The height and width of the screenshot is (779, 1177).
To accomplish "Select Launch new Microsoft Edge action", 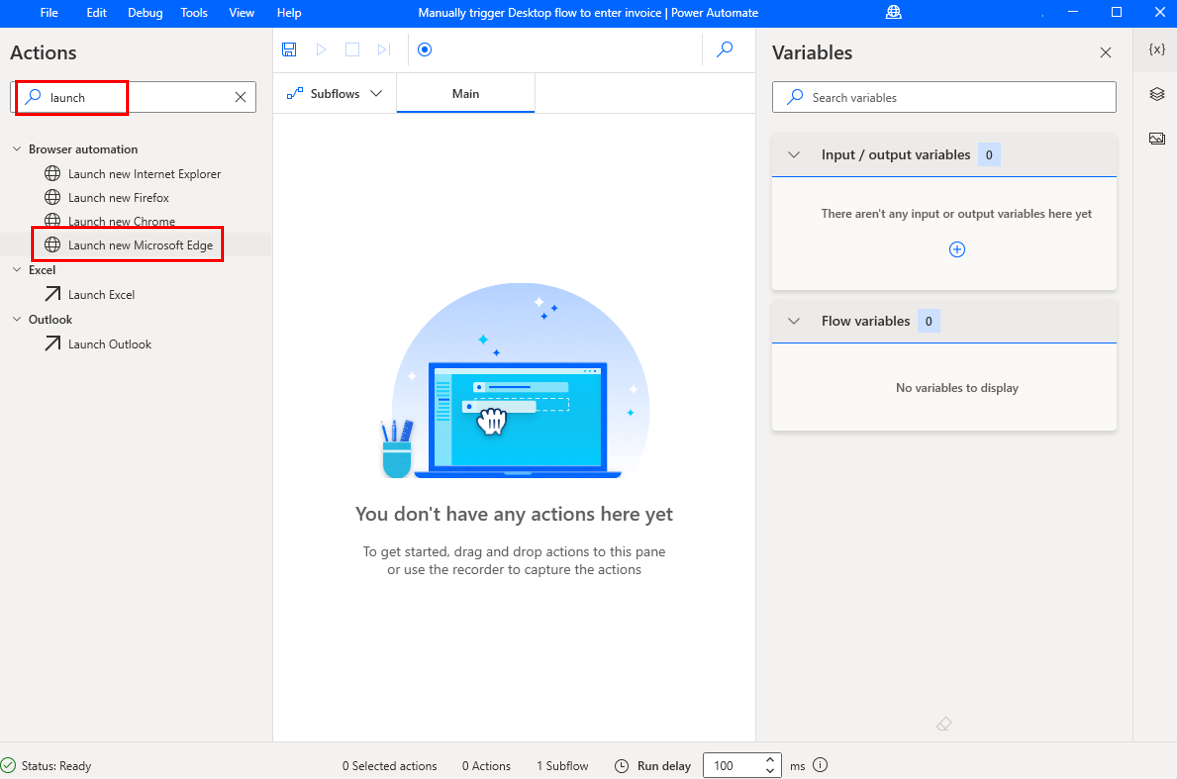I will (x=140, y=245).
